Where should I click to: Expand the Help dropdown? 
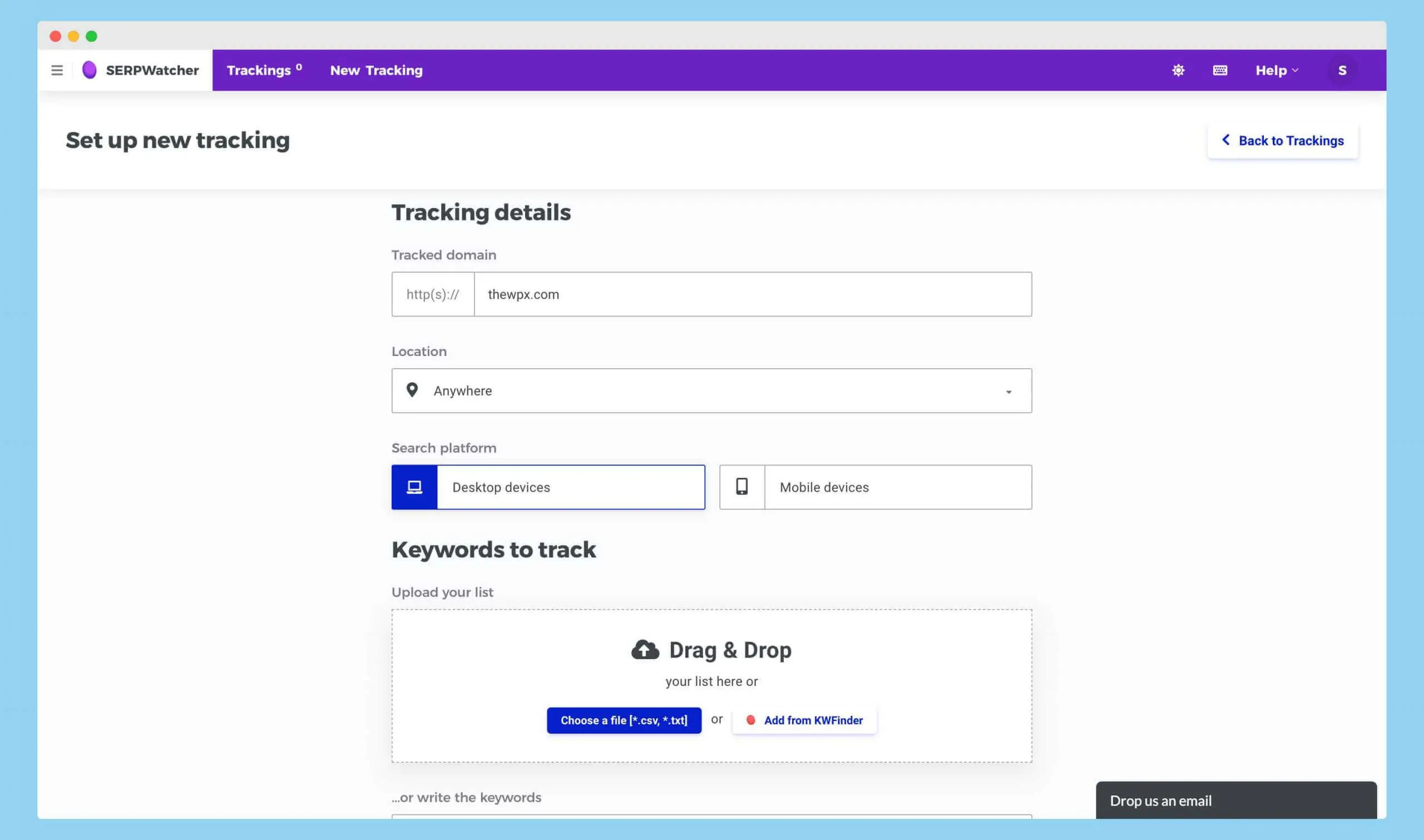pyautogui.click(x=1275, y=70)
